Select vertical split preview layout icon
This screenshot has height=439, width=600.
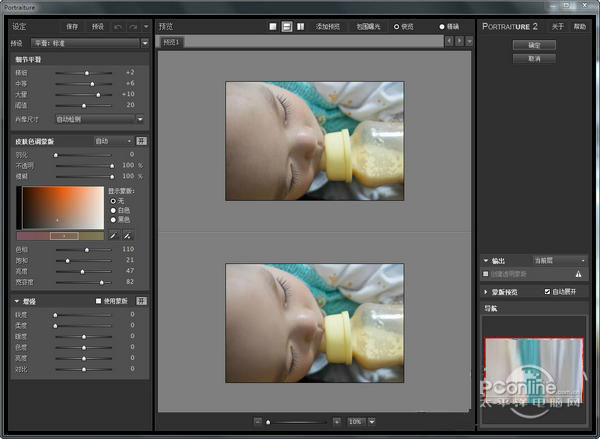pos(301,26)
